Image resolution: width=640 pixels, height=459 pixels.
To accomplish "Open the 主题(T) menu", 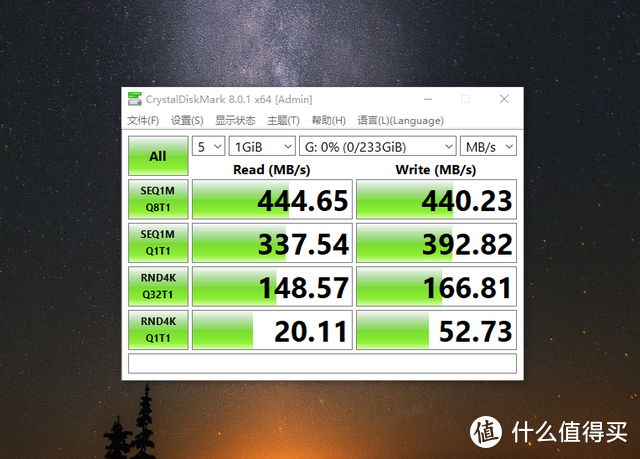I will pyautogui.click(x=283, y=120).
